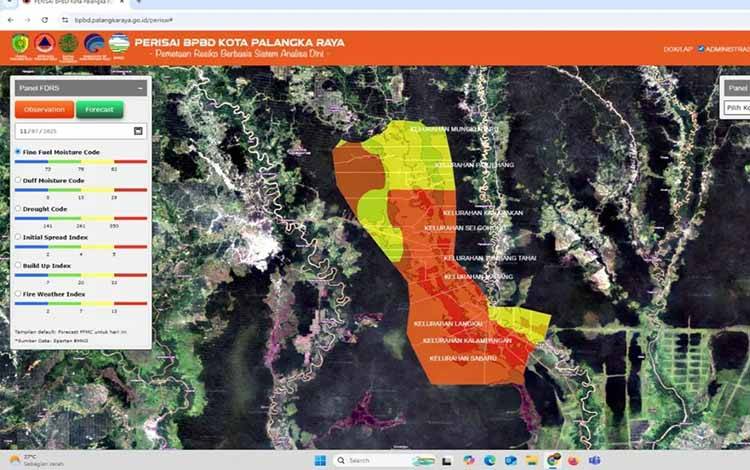Open File Explorer from the taskbar
The width and height of the screenshot is (750, 470).
coord(531,460)
